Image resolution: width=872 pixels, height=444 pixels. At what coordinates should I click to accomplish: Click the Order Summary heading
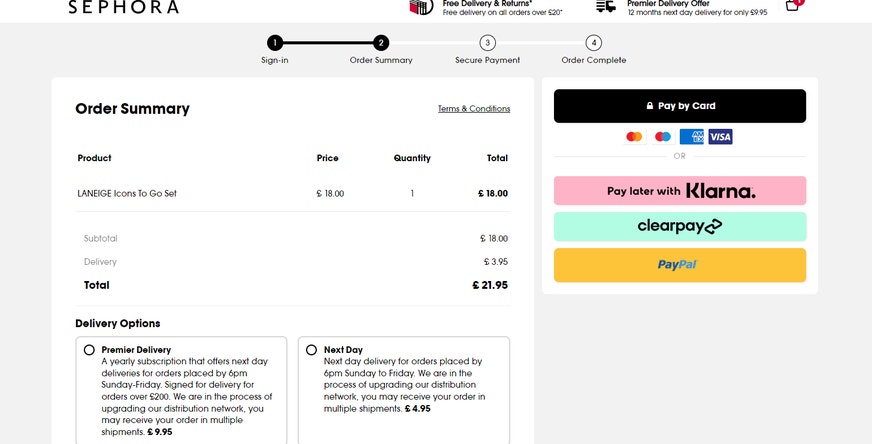[x=132, y=108]
